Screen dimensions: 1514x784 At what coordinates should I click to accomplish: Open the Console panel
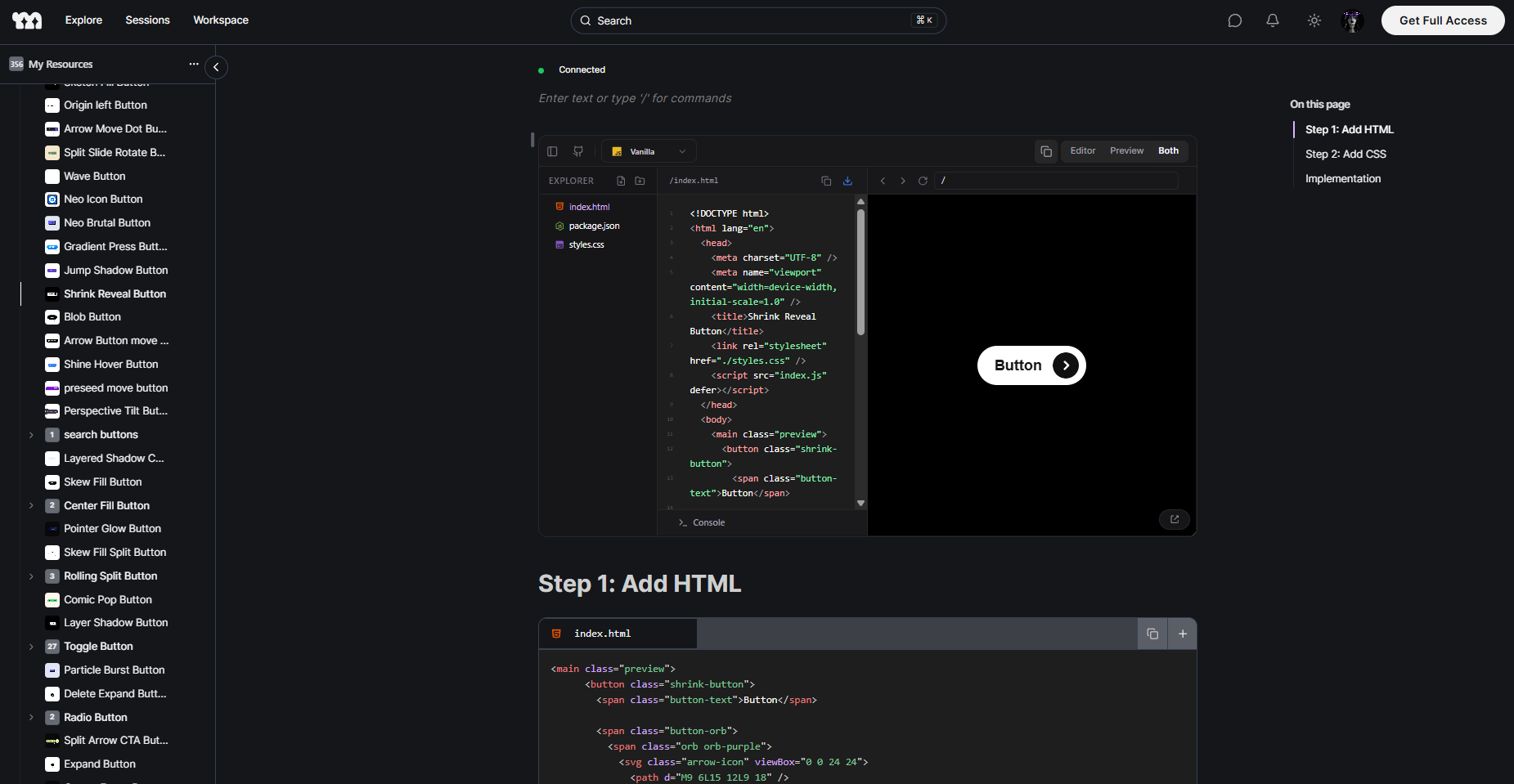tap(702, 522)
